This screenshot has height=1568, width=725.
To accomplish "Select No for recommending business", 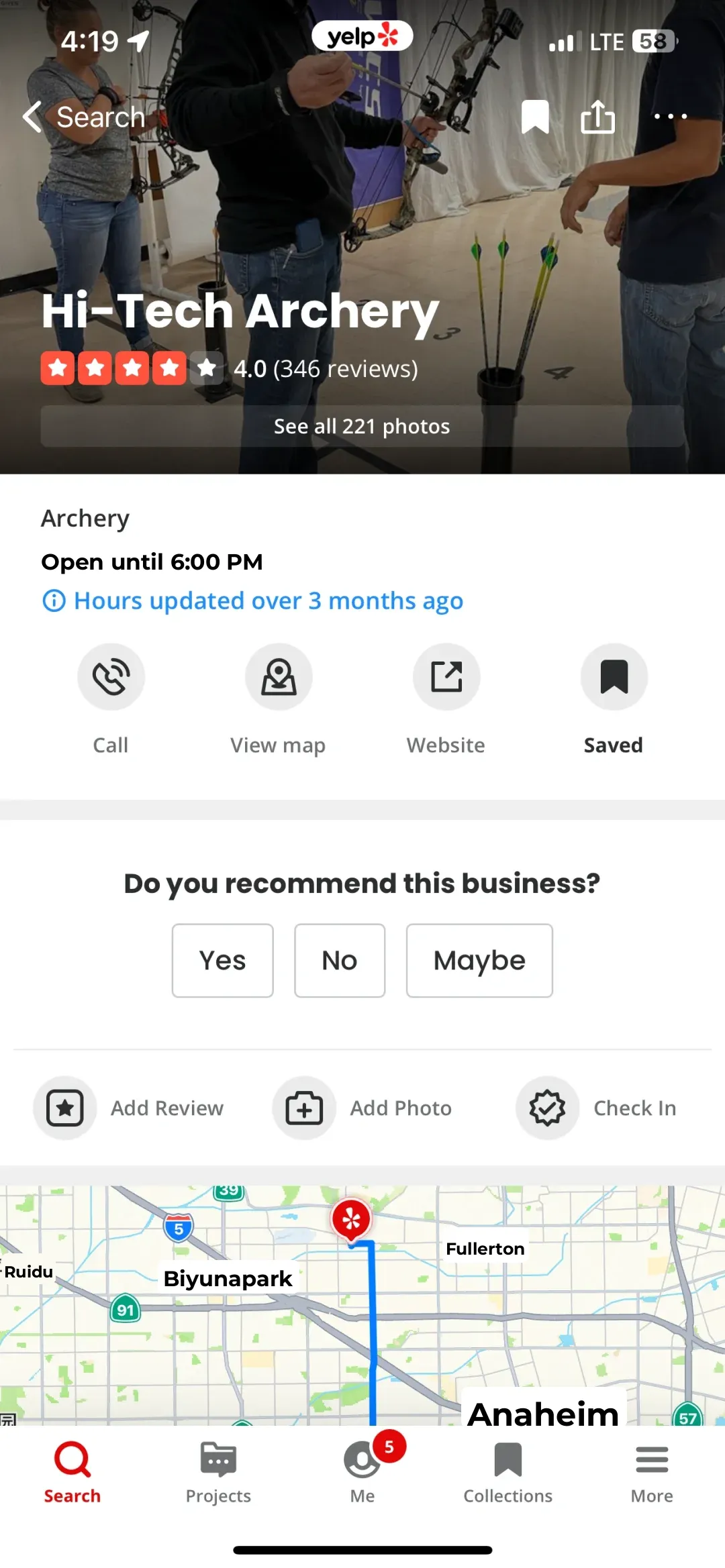I will [x=340, y=961].
